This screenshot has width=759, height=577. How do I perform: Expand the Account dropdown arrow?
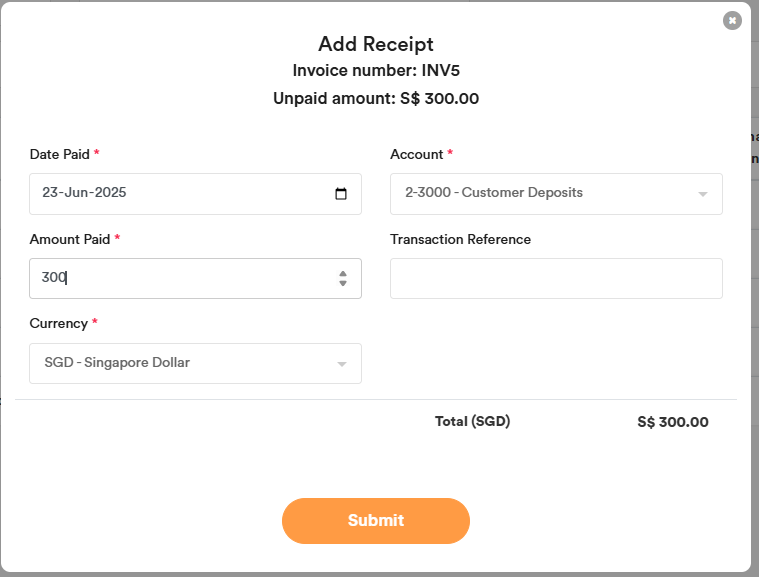(702, 194)
